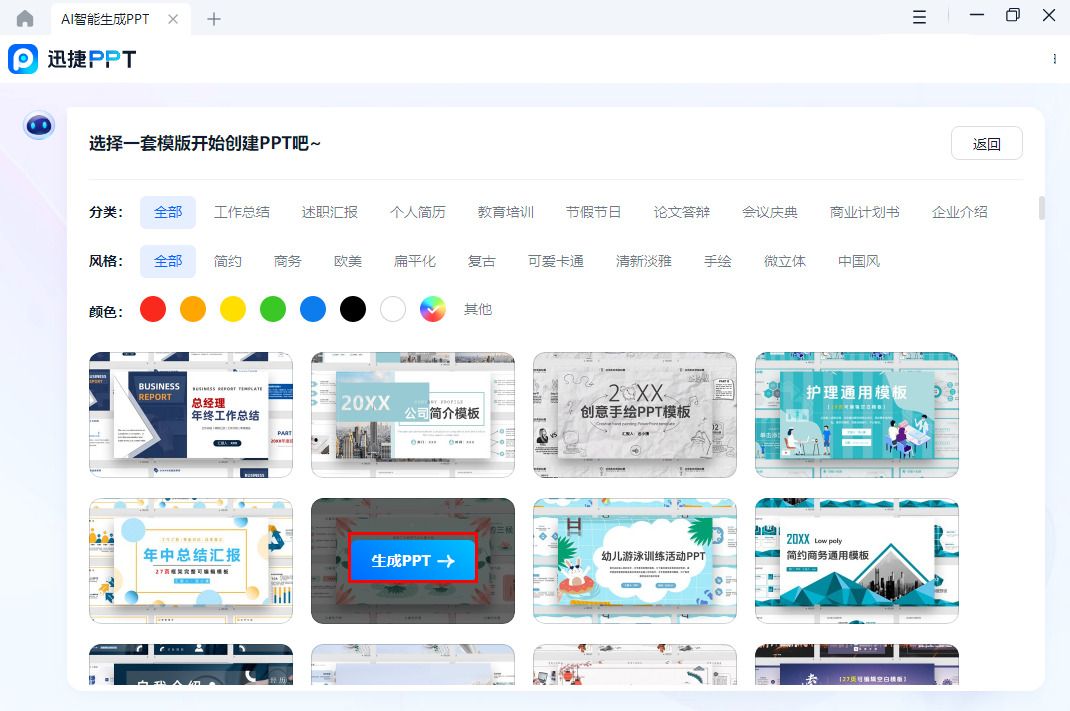The height and width of the screenshot is (711, 1070).
Task: Select 公司简介模板 template
Action: pyautogui.click(x=413, y=415)
